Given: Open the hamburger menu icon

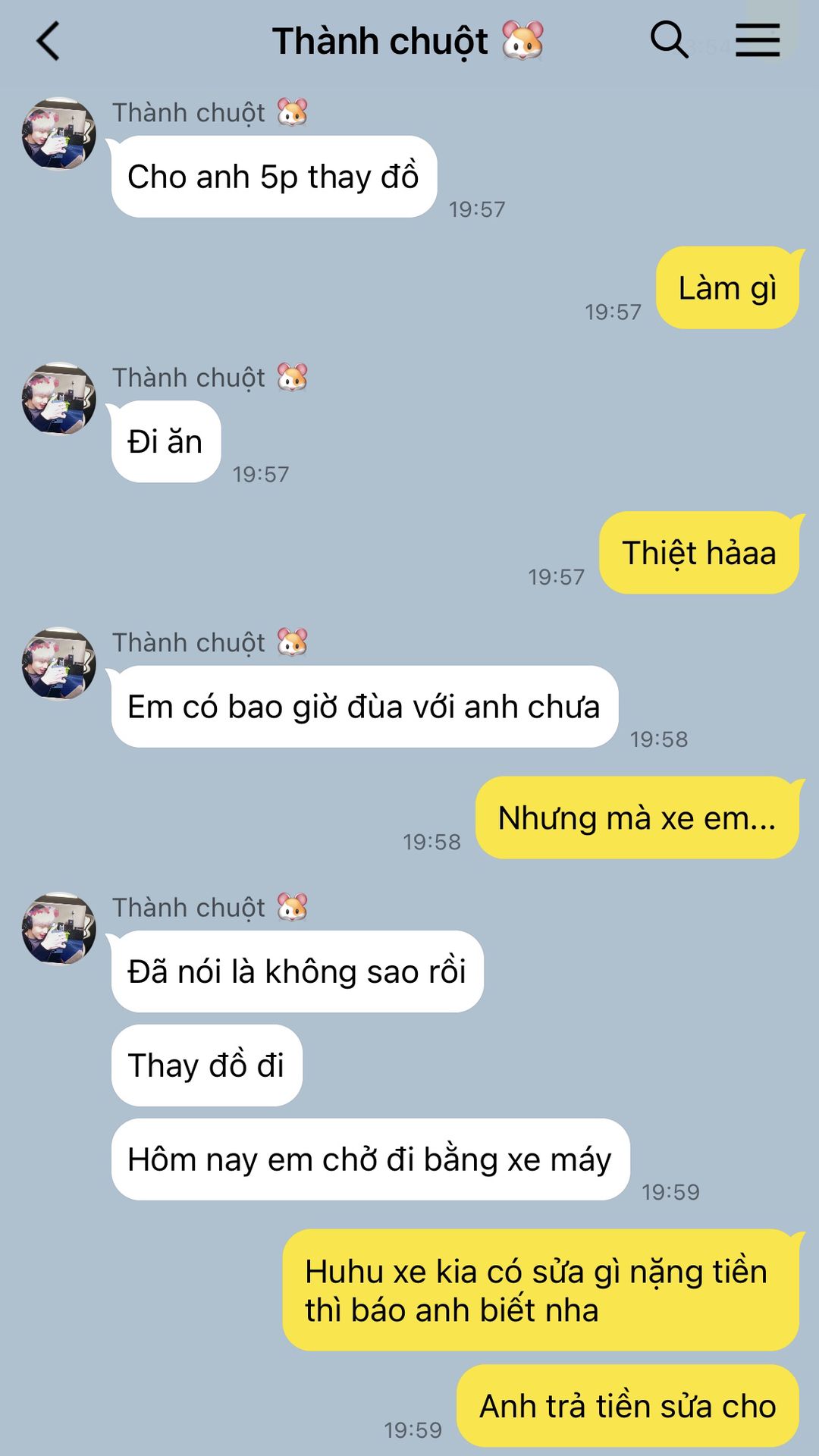Looking at the screenshot, I should click(758, 39).
